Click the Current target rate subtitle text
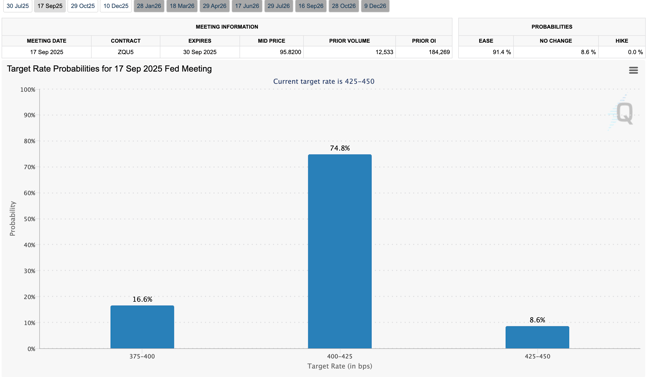 [x=323, y=81]
